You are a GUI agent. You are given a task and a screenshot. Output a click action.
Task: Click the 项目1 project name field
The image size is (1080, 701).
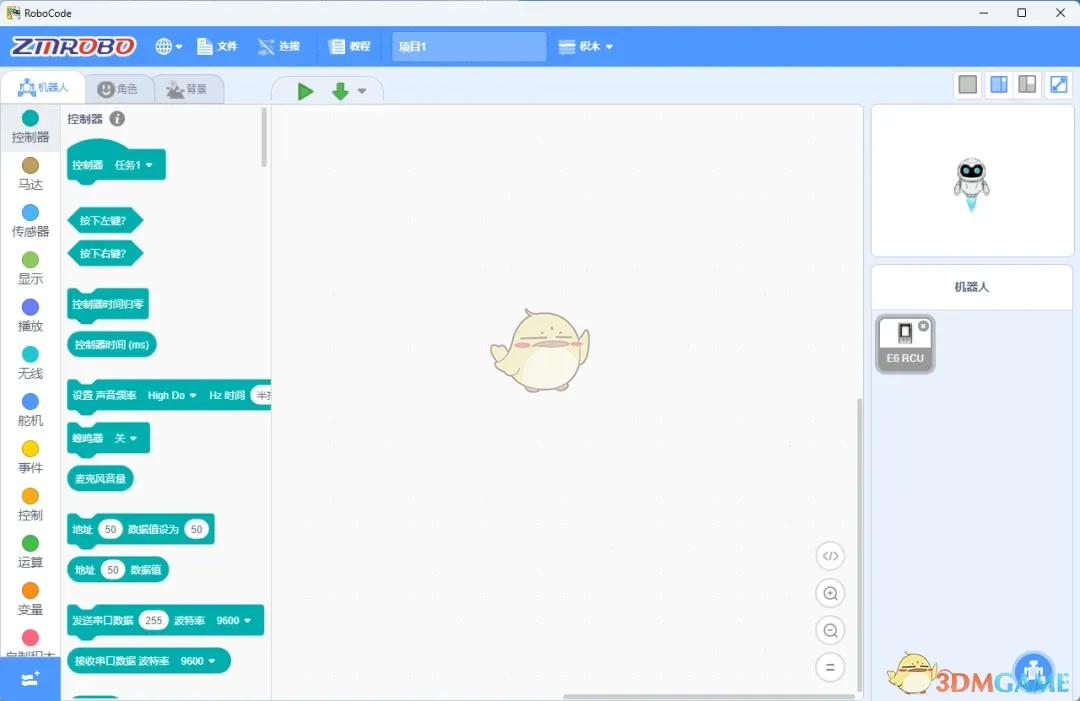467,46
